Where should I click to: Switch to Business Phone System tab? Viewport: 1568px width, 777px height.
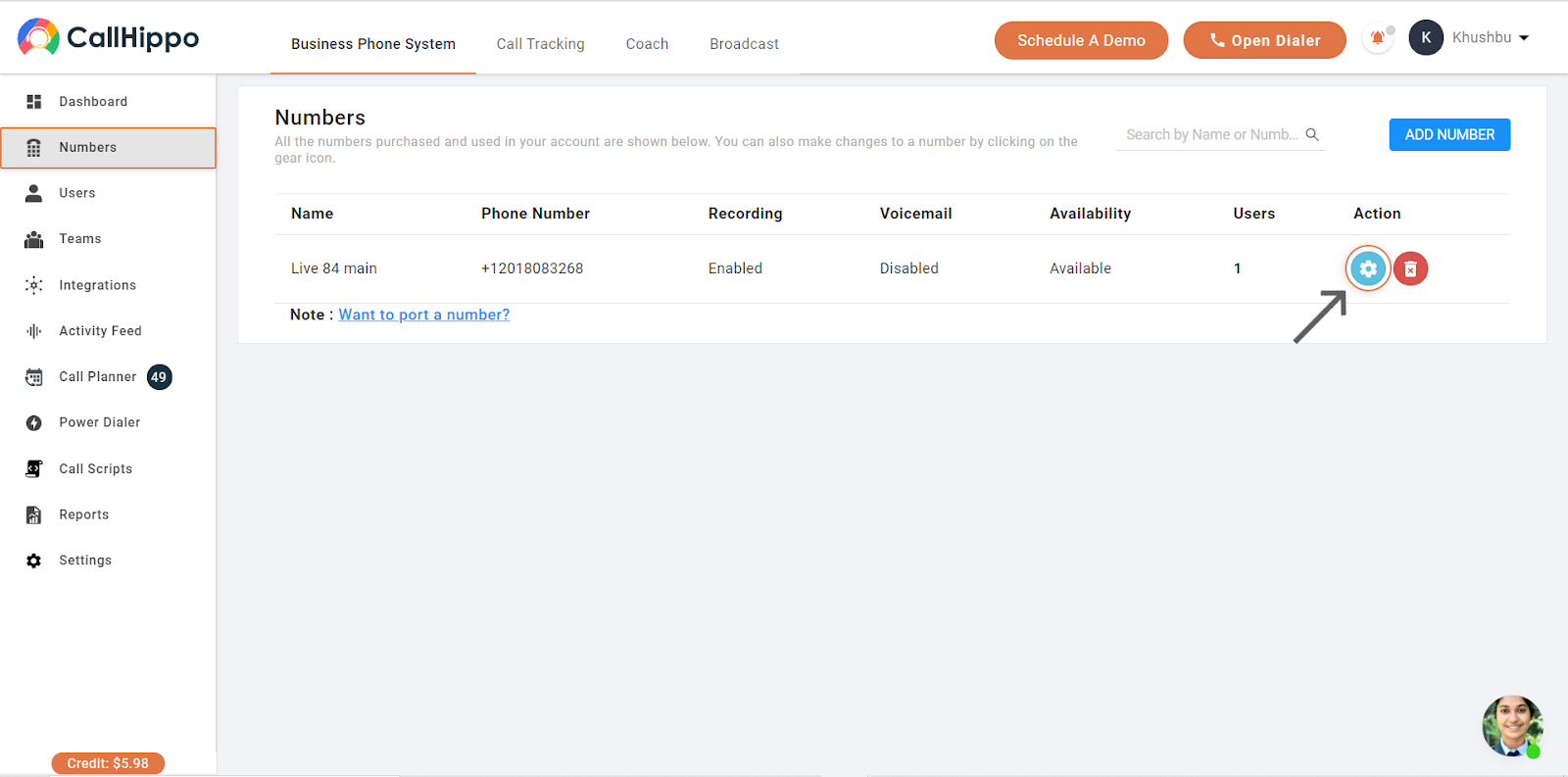pyautogui.click(x=373, y=44)
